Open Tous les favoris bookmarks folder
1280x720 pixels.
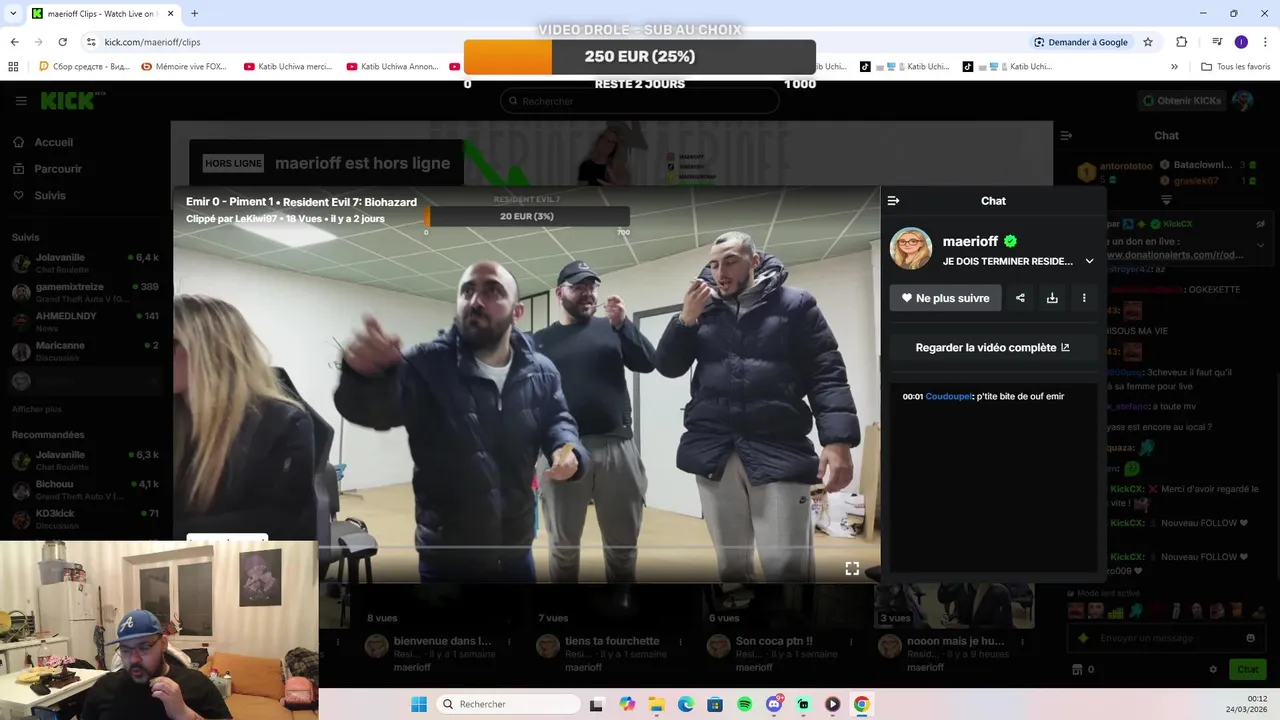pyautogui.click(x=1236, y=67)
